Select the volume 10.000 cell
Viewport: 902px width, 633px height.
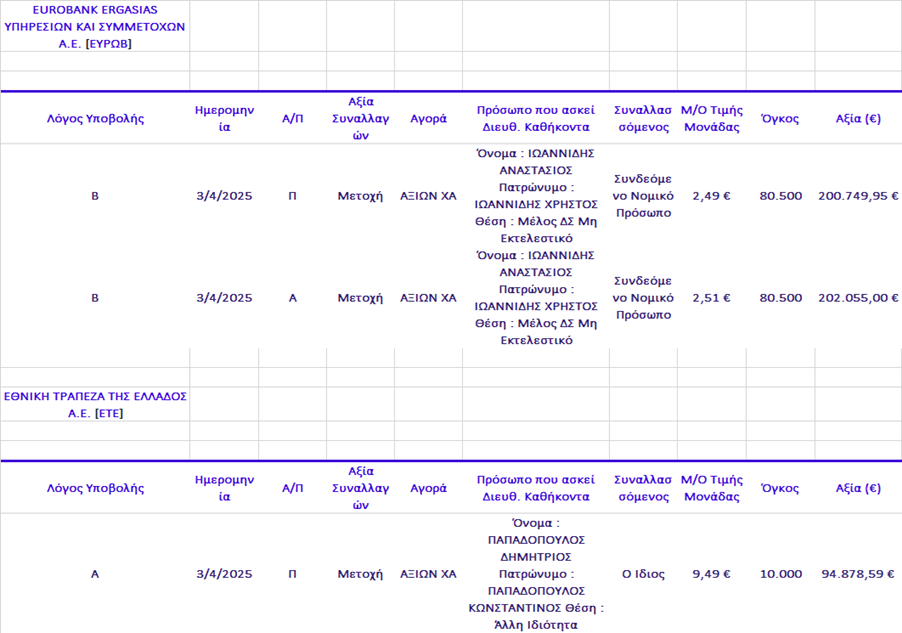coord(780,574)
